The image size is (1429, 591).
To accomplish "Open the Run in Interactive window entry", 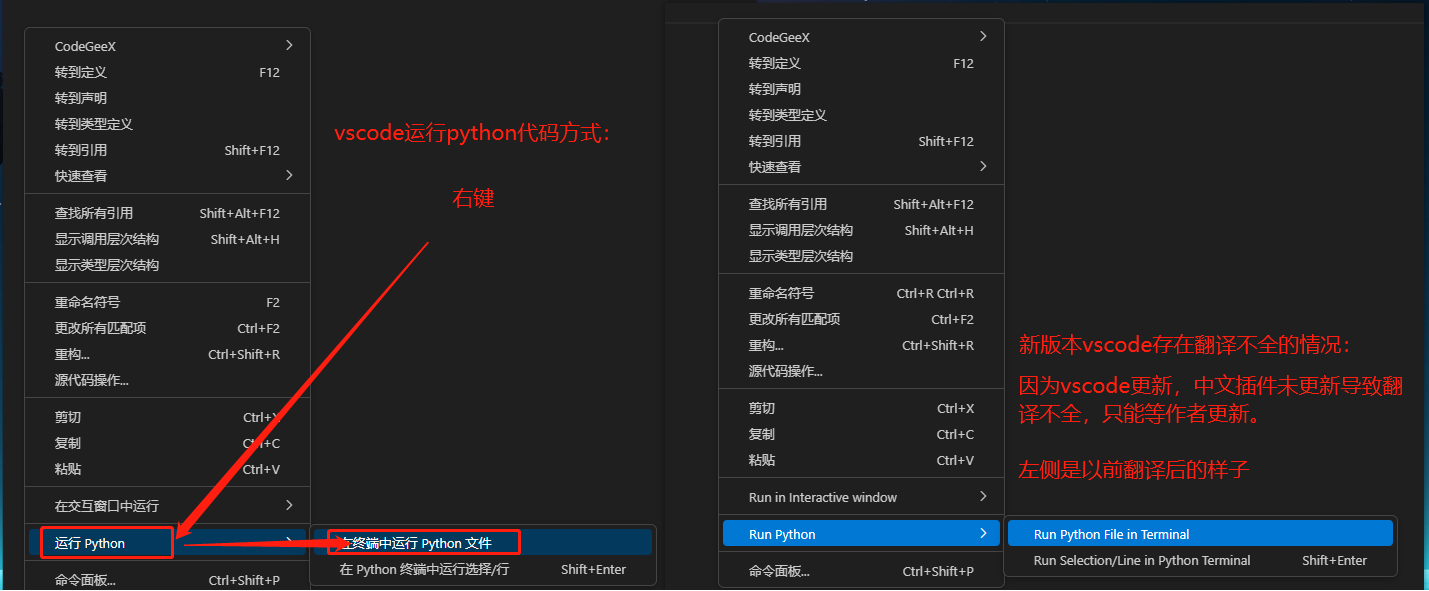I will (861, 497).
